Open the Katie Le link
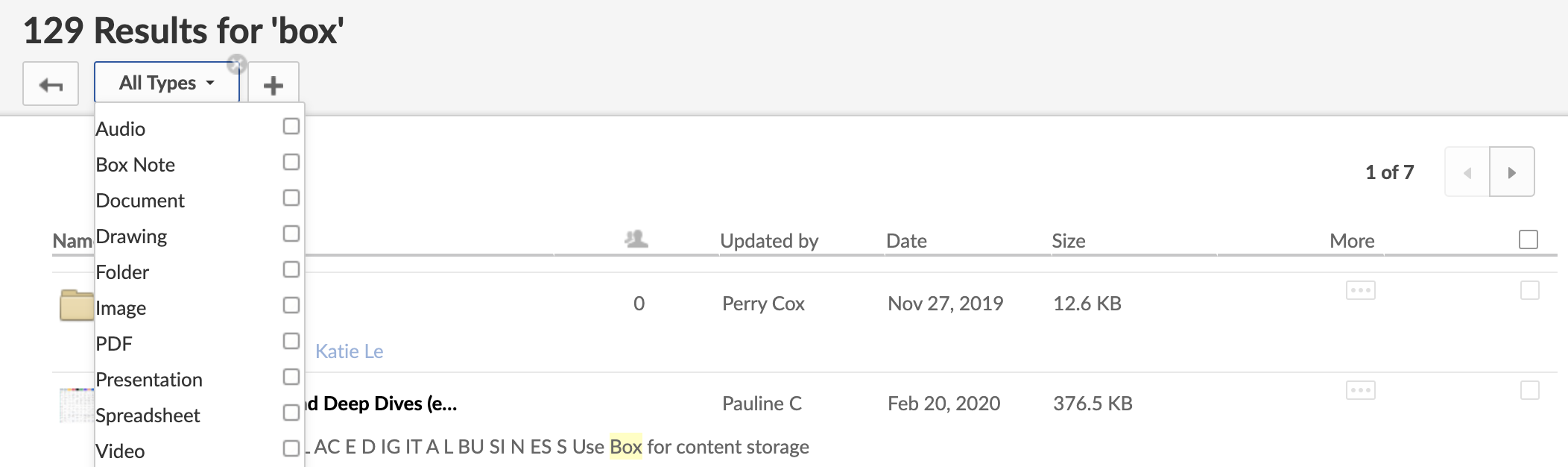1568x467 pixels. tap(349, 351)
